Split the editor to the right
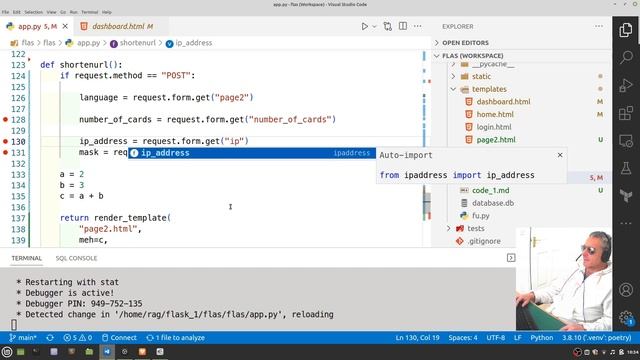Image resolution: width=640 pixels, height=360 pixels. click(x=403, y=26)
